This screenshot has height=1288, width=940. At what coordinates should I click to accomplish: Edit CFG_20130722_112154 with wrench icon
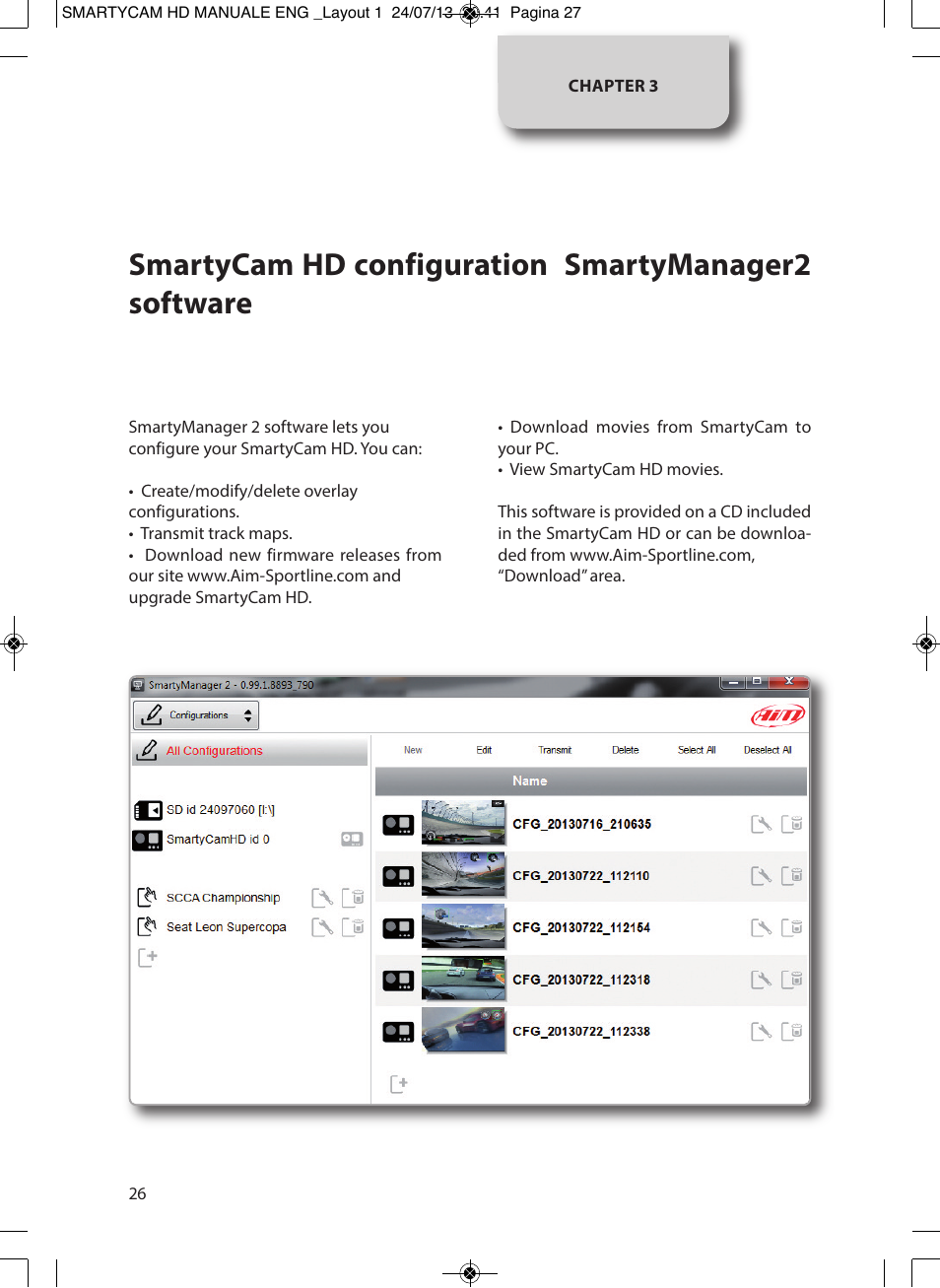[x=761, y=927]
